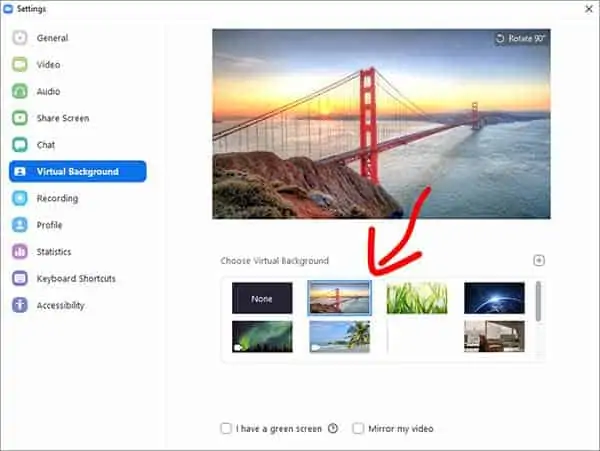Click the Accessibility sidebar icon
The height and width of the screenshot is (451, 600).
click(20, 305)
